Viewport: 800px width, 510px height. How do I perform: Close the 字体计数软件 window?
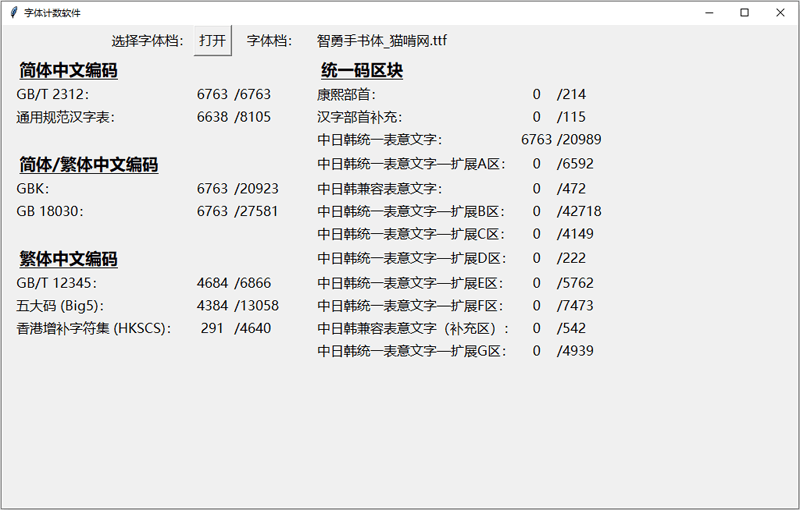780,13
